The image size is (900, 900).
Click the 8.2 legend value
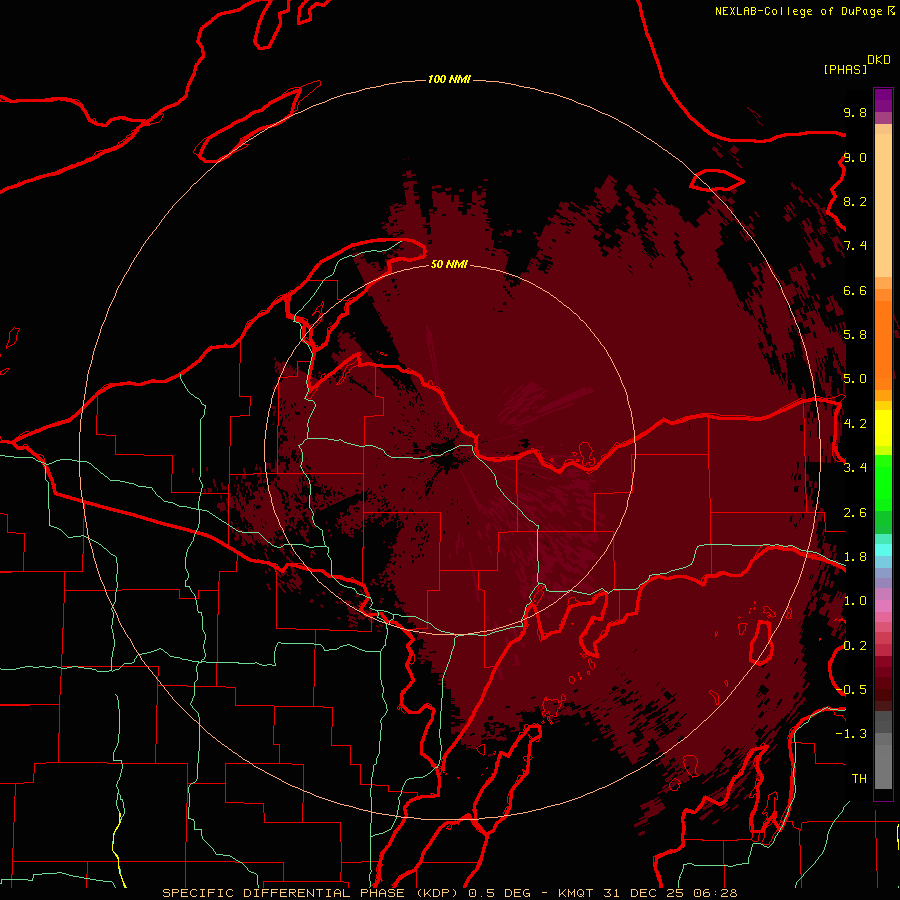click(855, 201)
